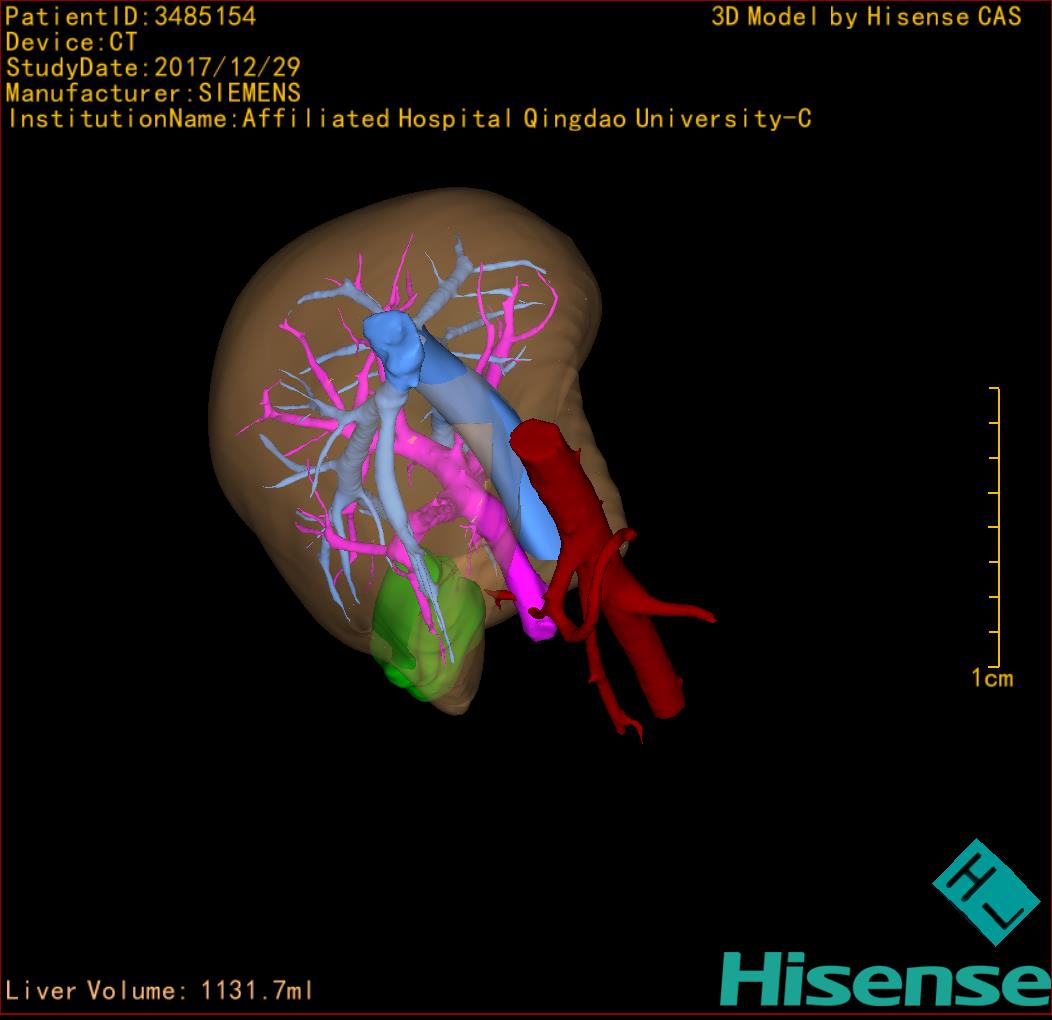Click the teal HL diamond logo icon
Image resolution: width=1052 pixels, height=1020 pixels.
pyautogui.click(x=985, y=892)
